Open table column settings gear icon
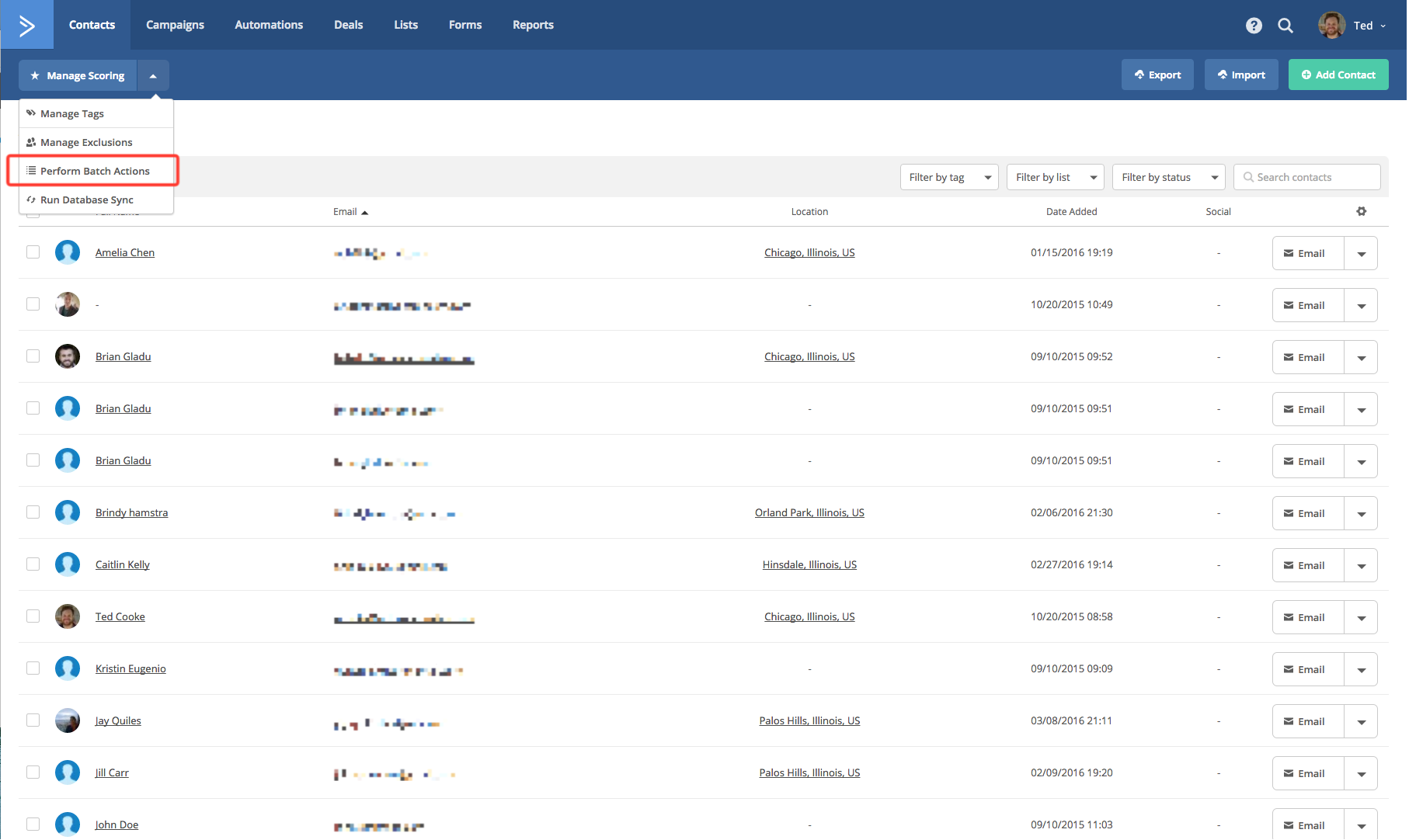This screenshot has width=1409, height=840. (x=1362, y=211)
